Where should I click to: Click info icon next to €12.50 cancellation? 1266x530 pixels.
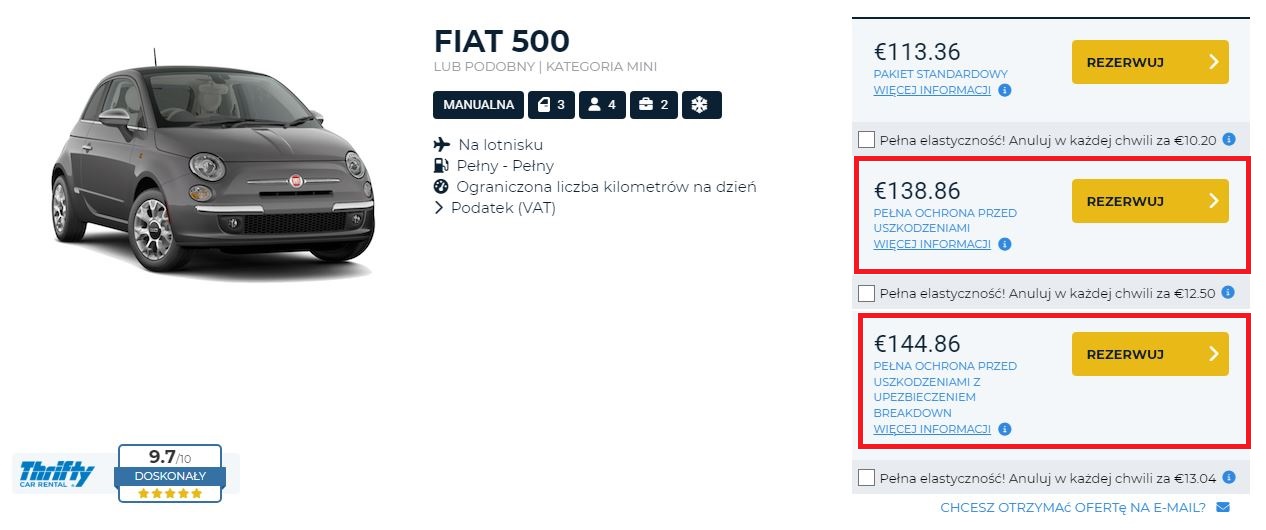tap(1229, 293)
